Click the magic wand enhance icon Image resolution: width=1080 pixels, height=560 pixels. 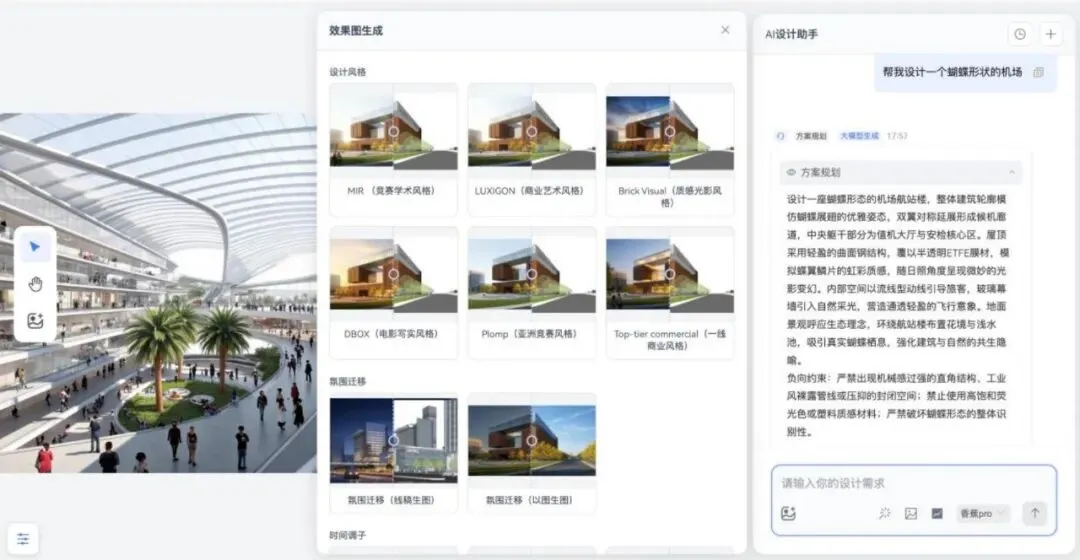pyautogui.click(x=885, y=513)
